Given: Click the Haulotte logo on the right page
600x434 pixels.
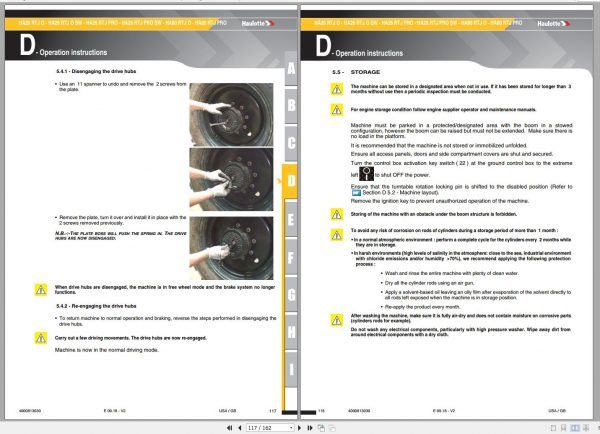Looking at the screenshot, I should 553,24.
